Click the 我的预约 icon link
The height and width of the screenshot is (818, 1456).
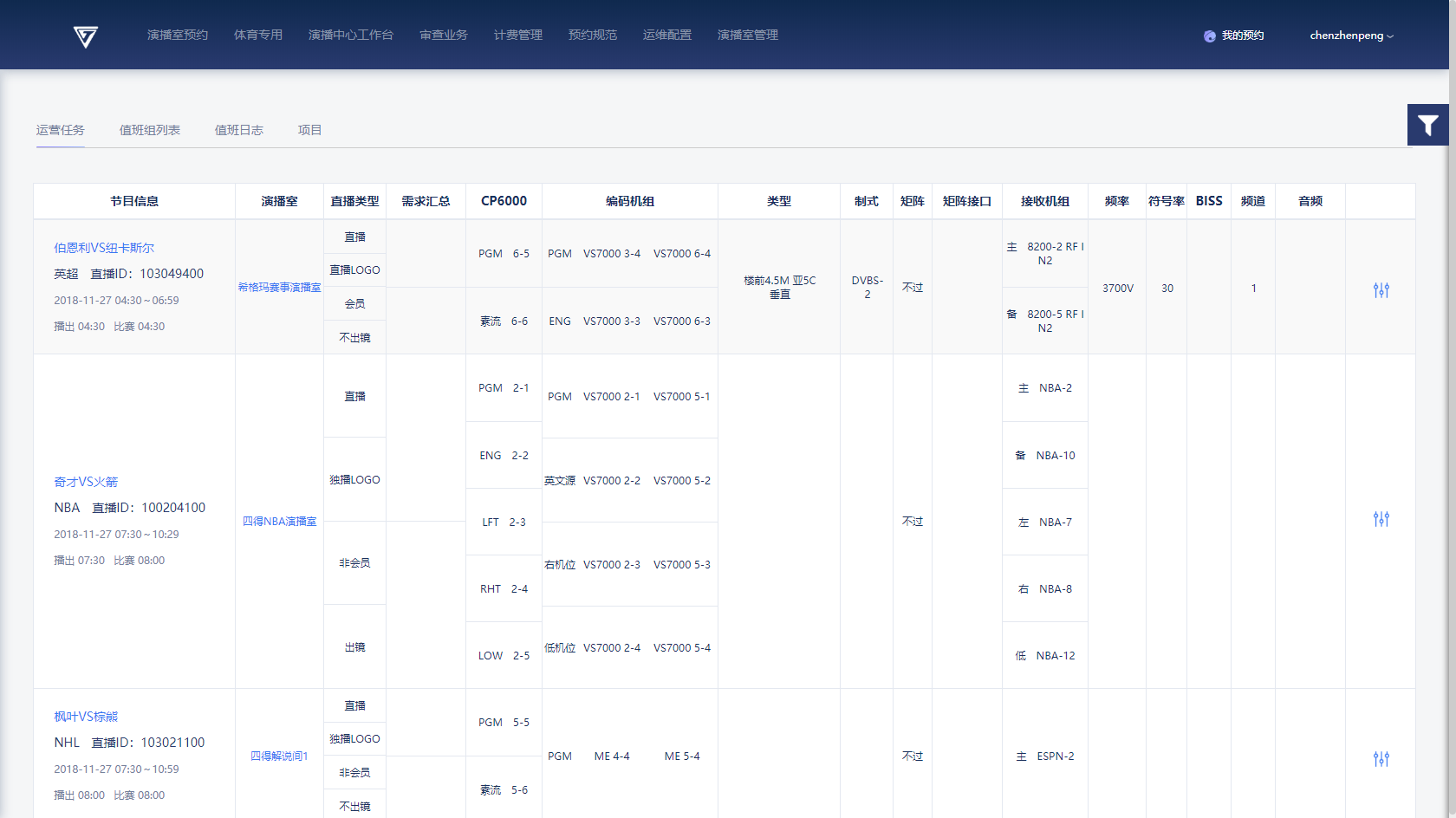[1233, 36]
